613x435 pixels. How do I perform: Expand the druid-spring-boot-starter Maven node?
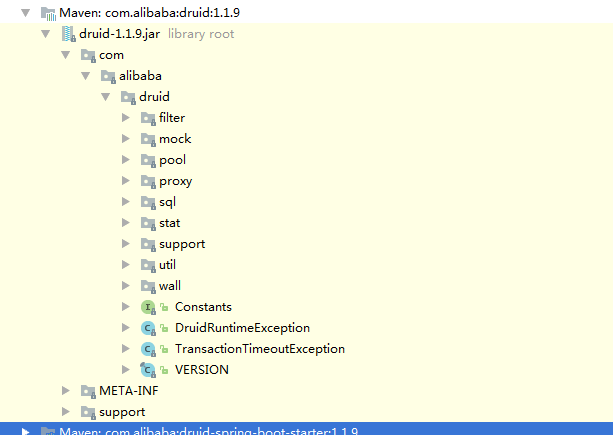pos(26,432)
